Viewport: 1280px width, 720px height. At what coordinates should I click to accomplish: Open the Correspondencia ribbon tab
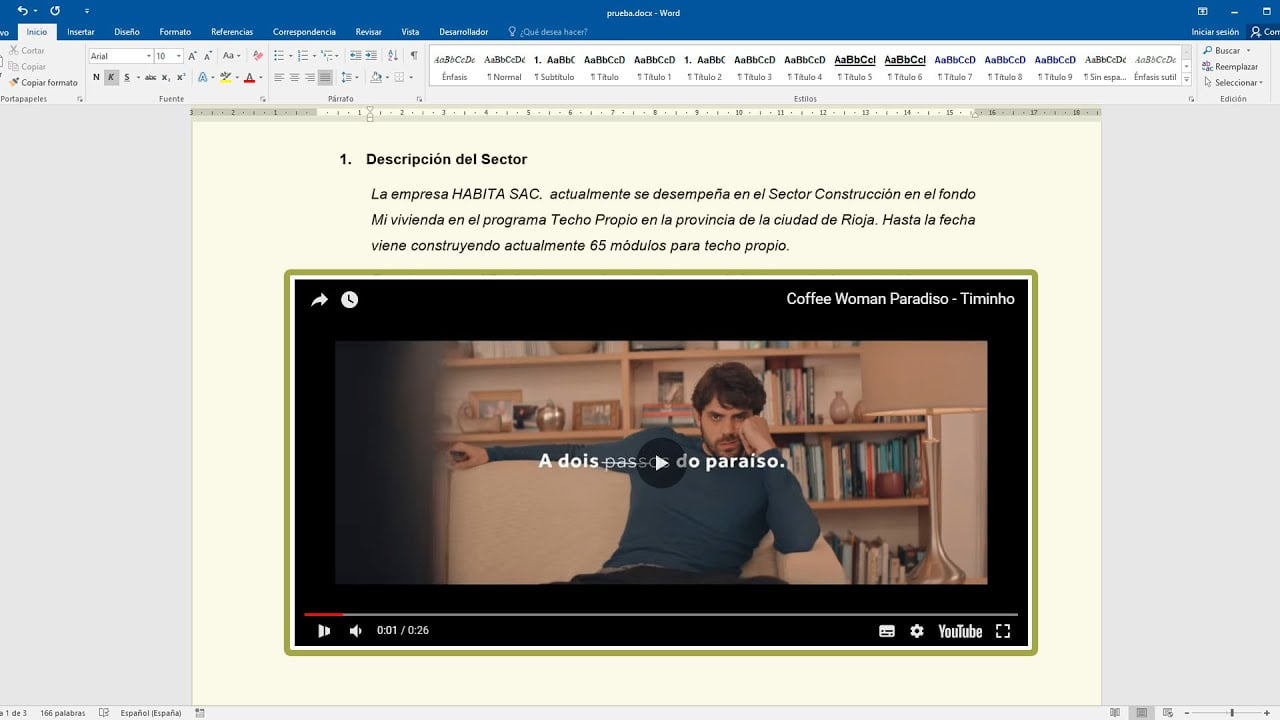pyautogui.click(x=304, y=32)
